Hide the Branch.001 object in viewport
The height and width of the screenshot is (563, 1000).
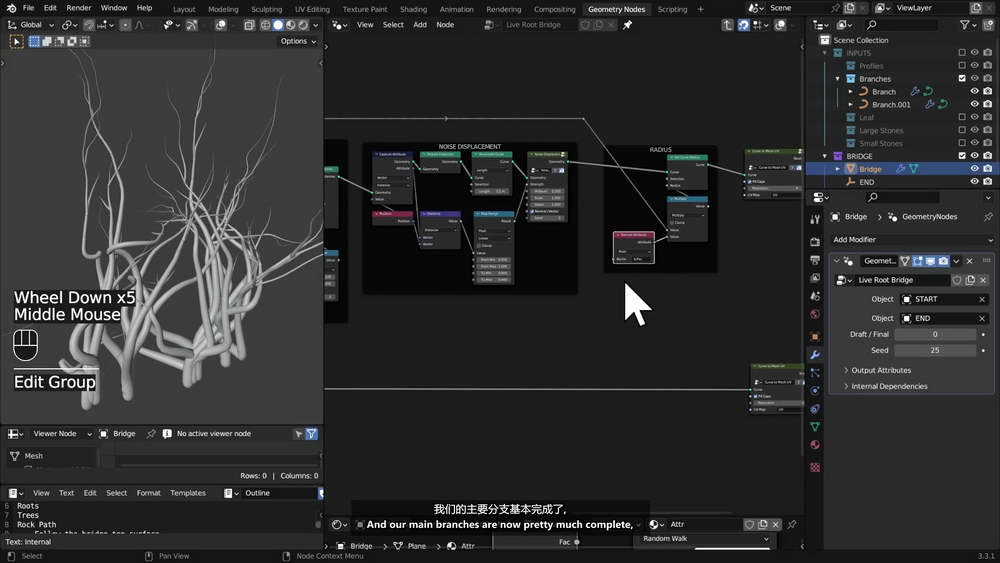(974, 104)
